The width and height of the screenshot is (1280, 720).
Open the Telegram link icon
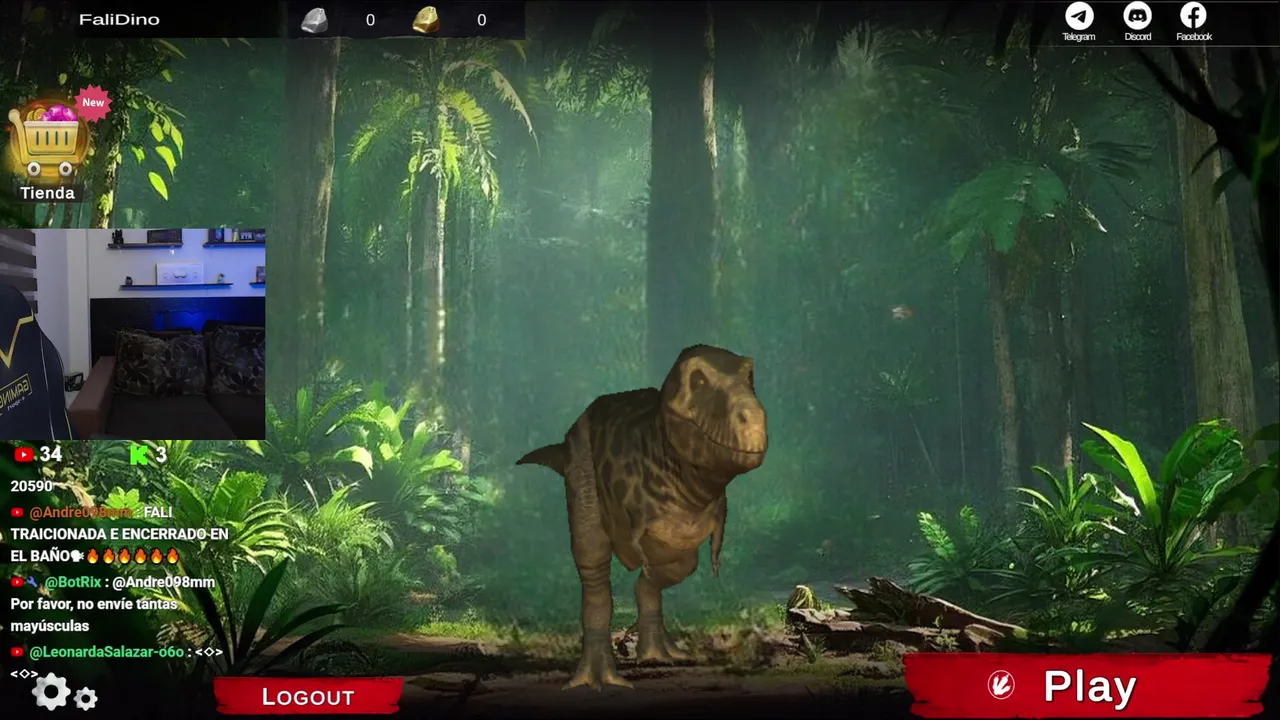coord(1079,16)
